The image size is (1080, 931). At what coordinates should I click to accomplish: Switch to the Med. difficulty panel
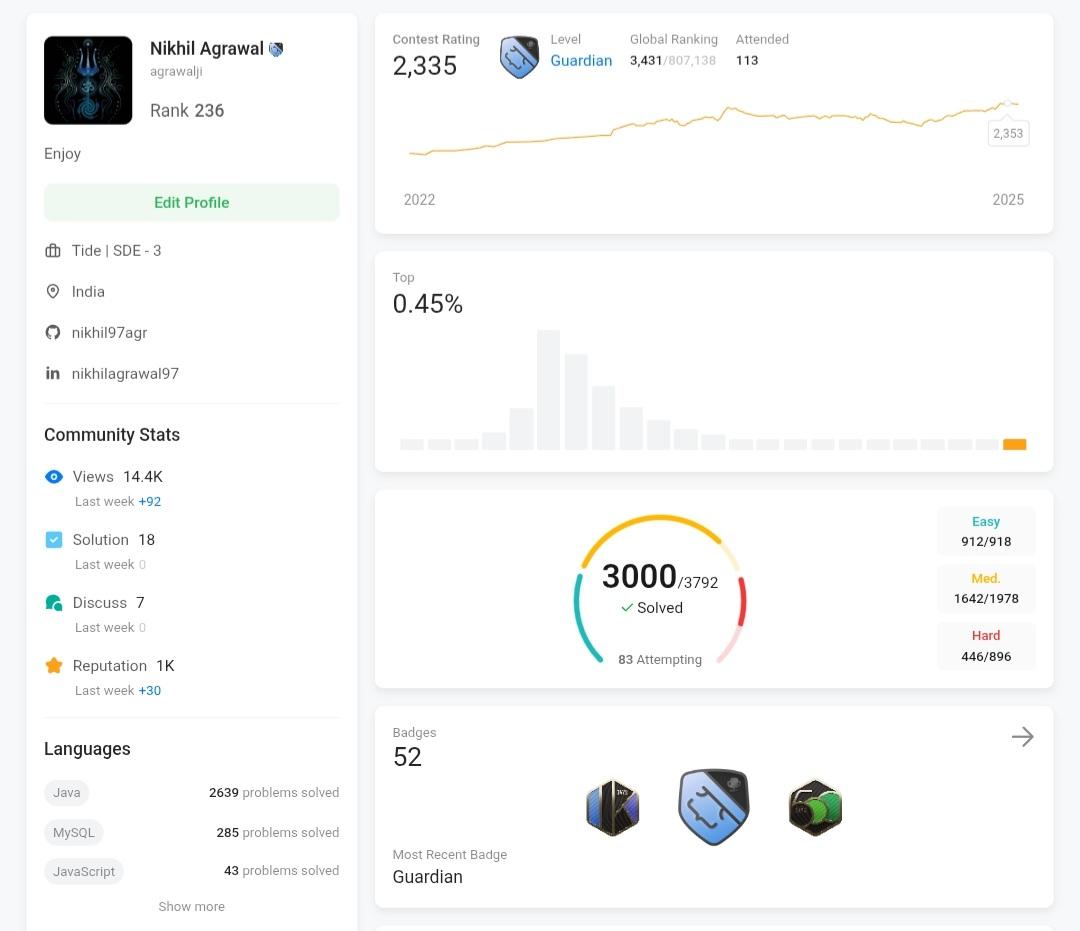986,588
